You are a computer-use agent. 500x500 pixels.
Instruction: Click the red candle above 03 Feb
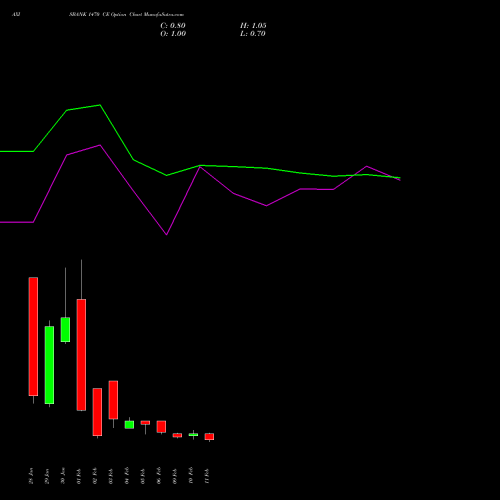[113, 400]
